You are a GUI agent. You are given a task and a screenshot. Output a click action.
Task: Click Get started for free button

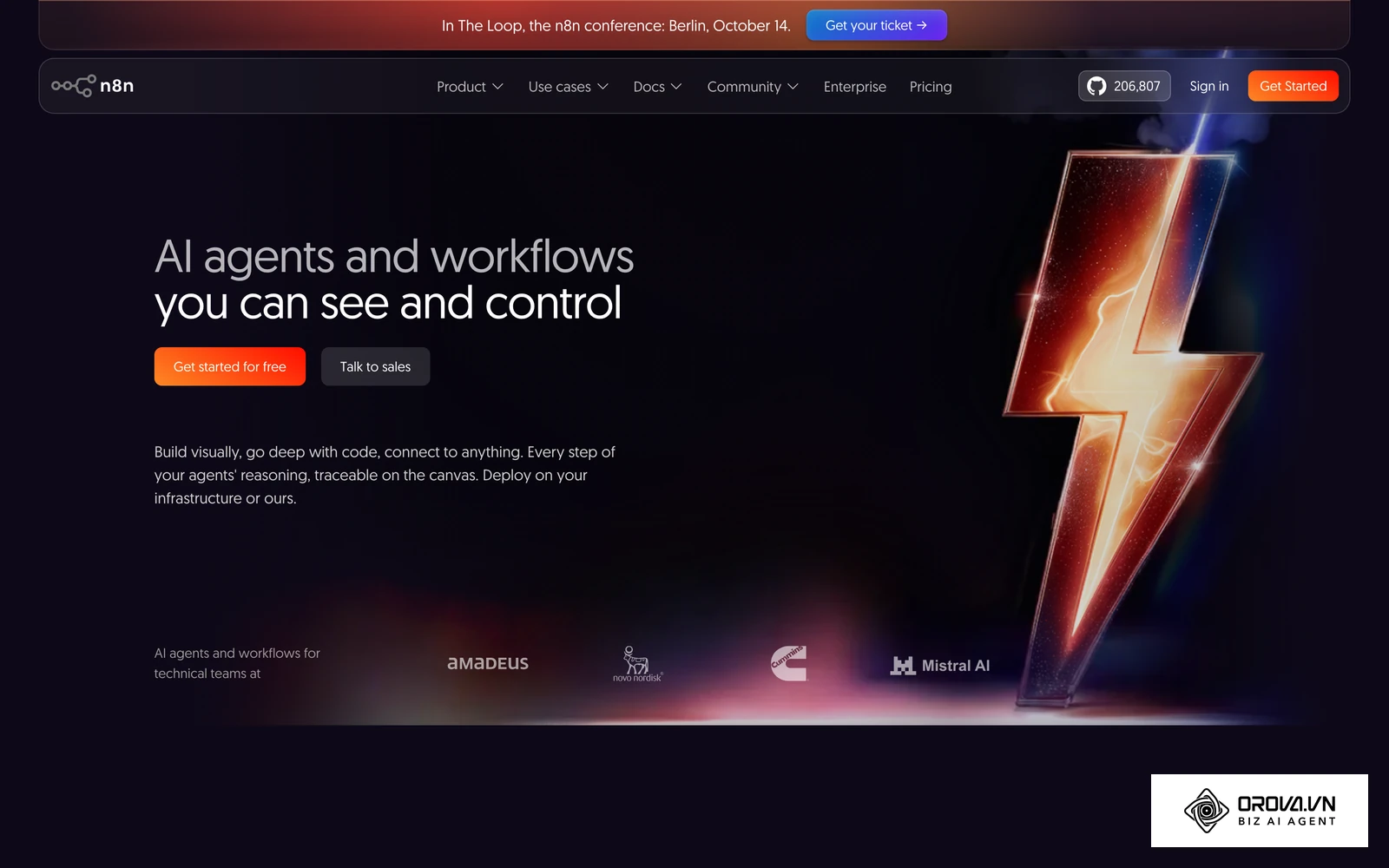(230, 366)
